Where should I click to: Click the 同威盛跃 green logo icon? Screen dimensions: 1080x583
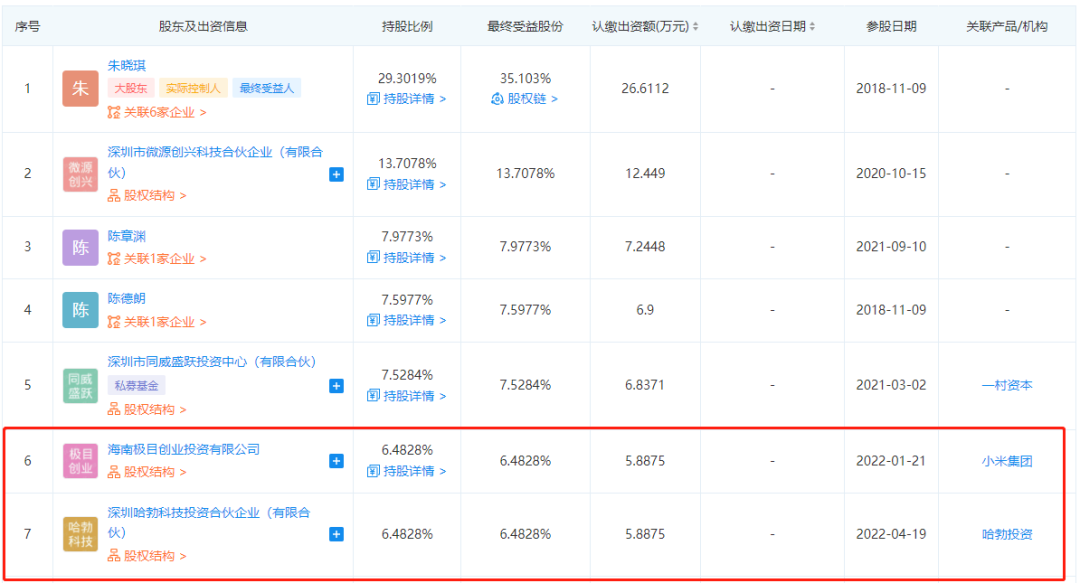click(81, 386)
